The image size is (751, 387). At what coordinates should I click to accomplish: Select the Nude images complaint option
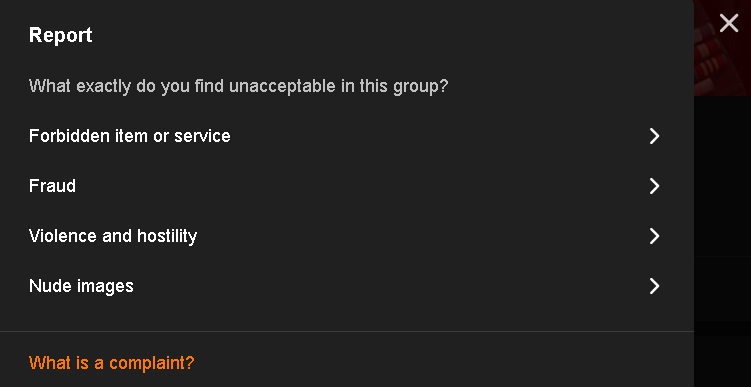[347, 286]
